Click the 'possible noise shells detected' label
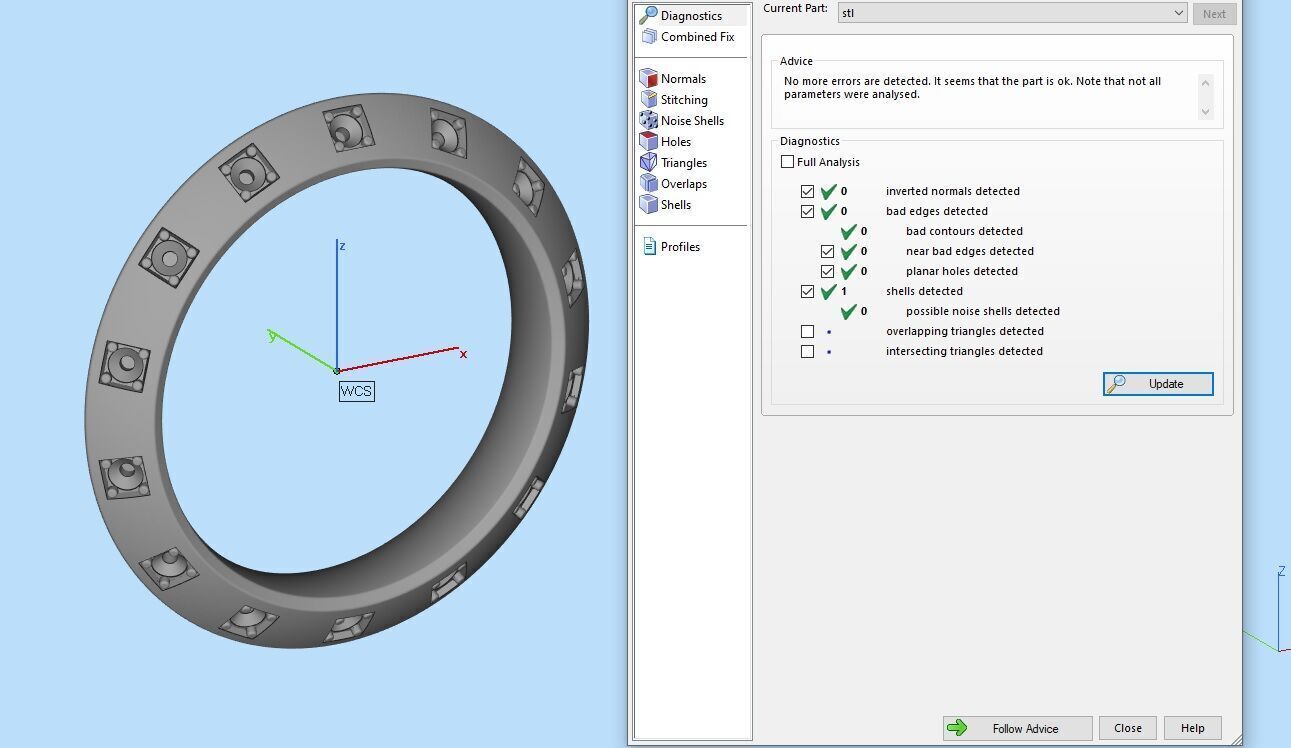 pyautogui.click(x=983, y=311)
